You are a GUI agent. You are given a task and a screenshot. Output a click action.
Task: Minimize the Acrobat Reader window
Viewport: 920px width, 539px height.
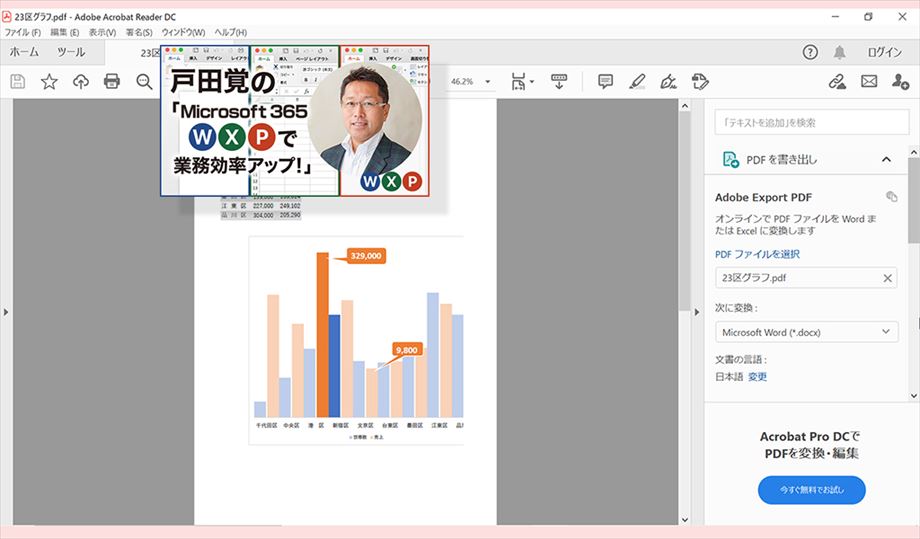(x=835, y=16)
